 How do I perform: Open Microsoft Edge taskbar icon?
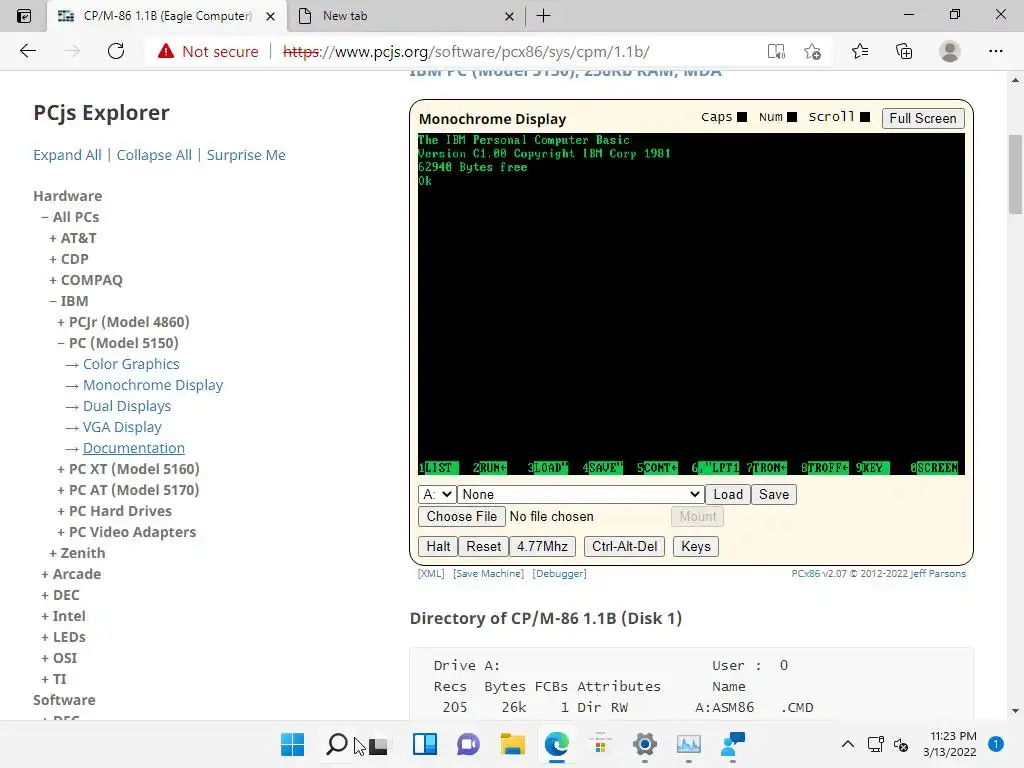coord(556,744)
